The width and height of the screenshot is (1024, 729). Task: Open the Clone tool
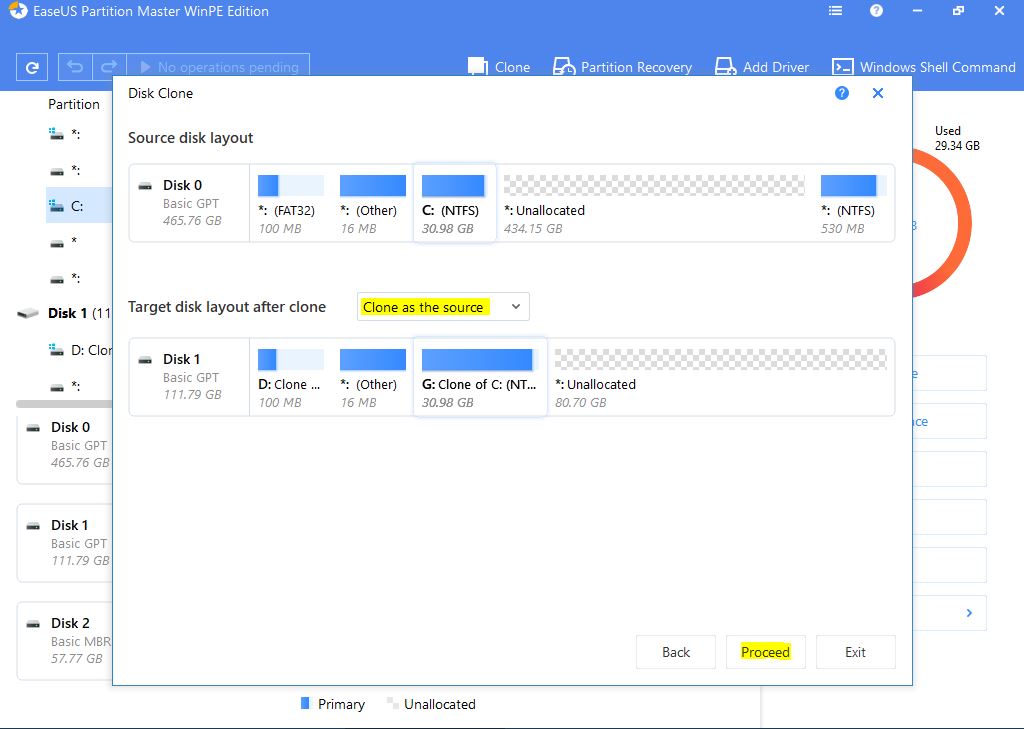[499, 67]
